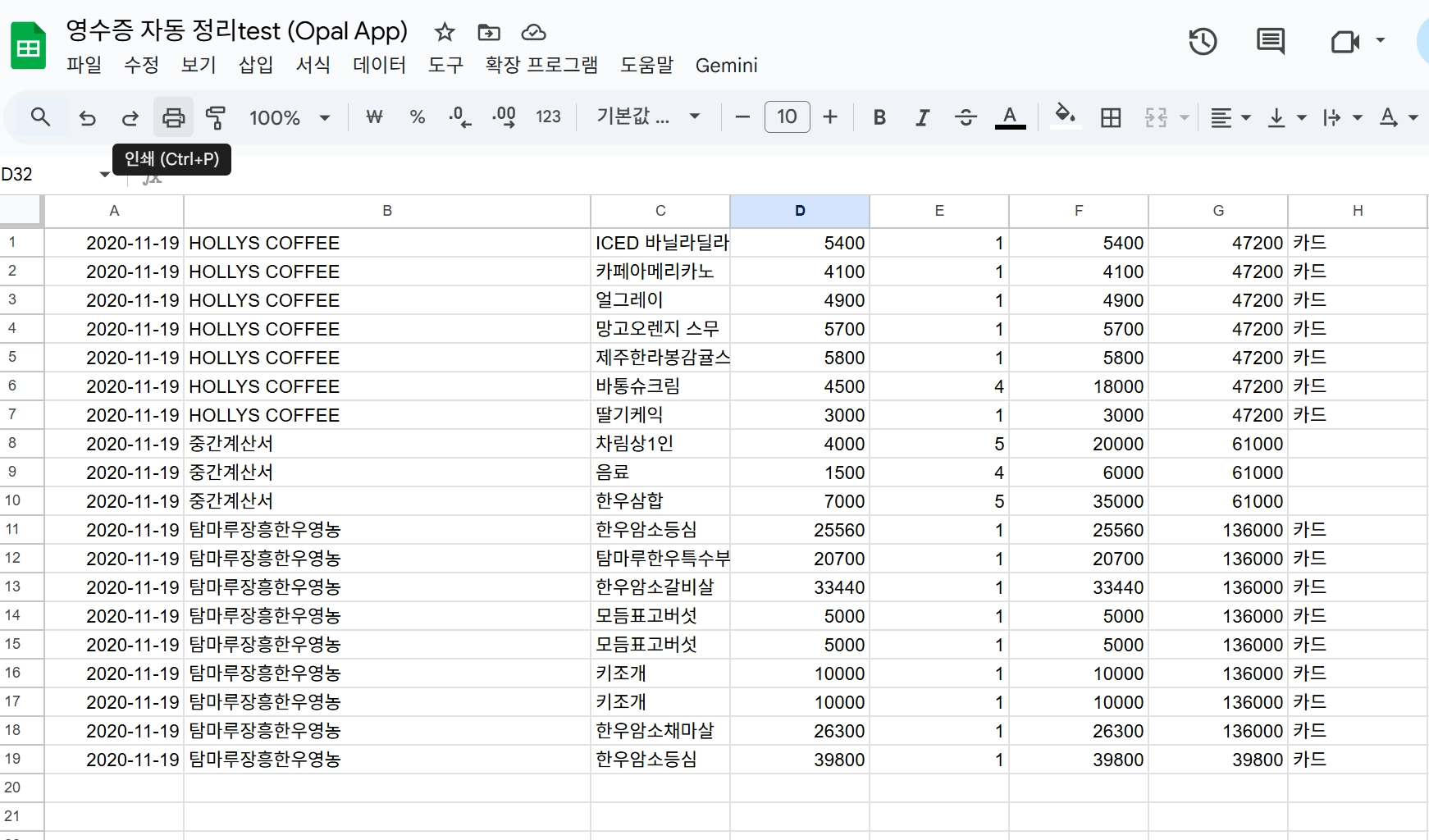Increase decimal places

[x=504, y=117]
